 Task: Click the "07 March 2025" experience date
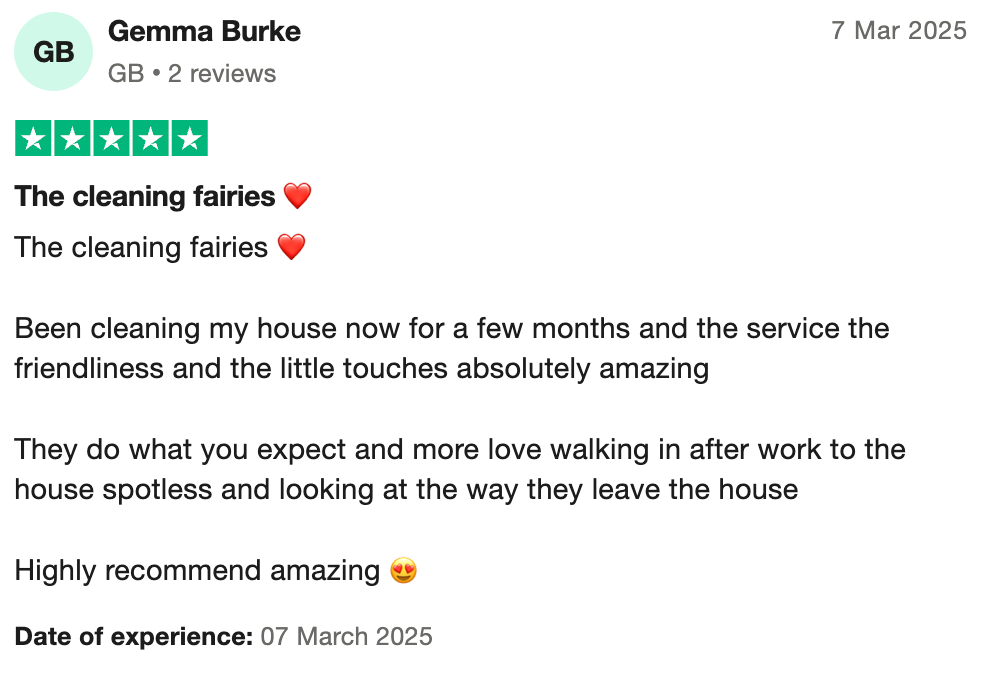[x=346, y=636]
